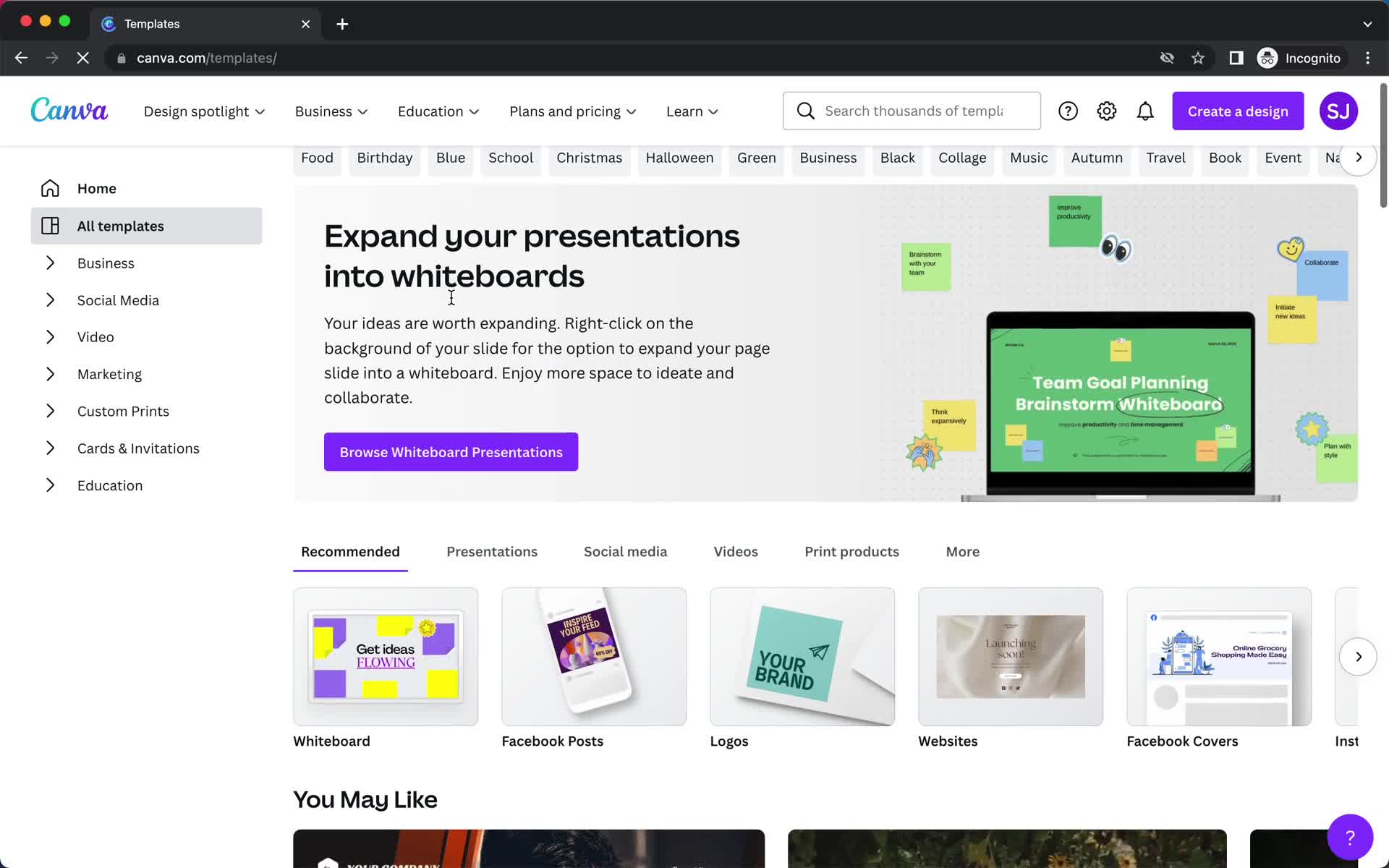Click the browser bookmark star icon
The image size is (1389, 868).
point(1197,58)
